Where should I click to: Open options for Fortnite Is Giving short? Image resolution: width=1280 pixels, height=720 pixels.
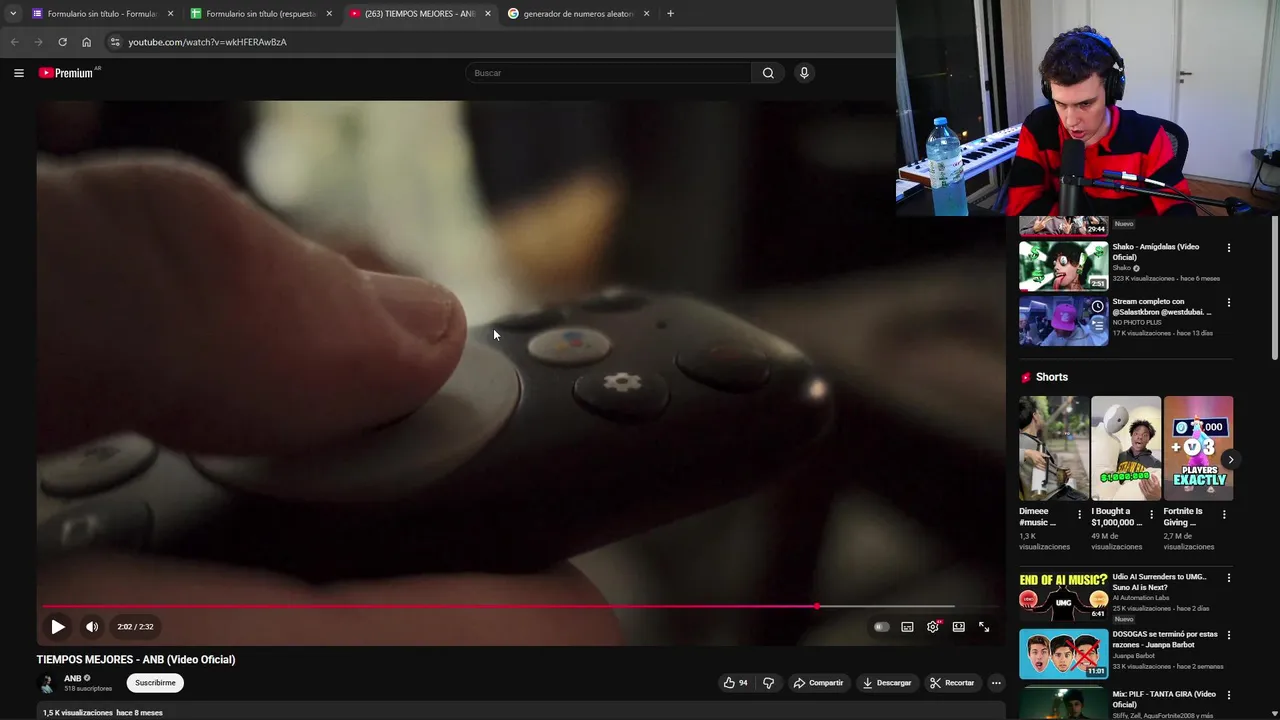coord(1224,514)
